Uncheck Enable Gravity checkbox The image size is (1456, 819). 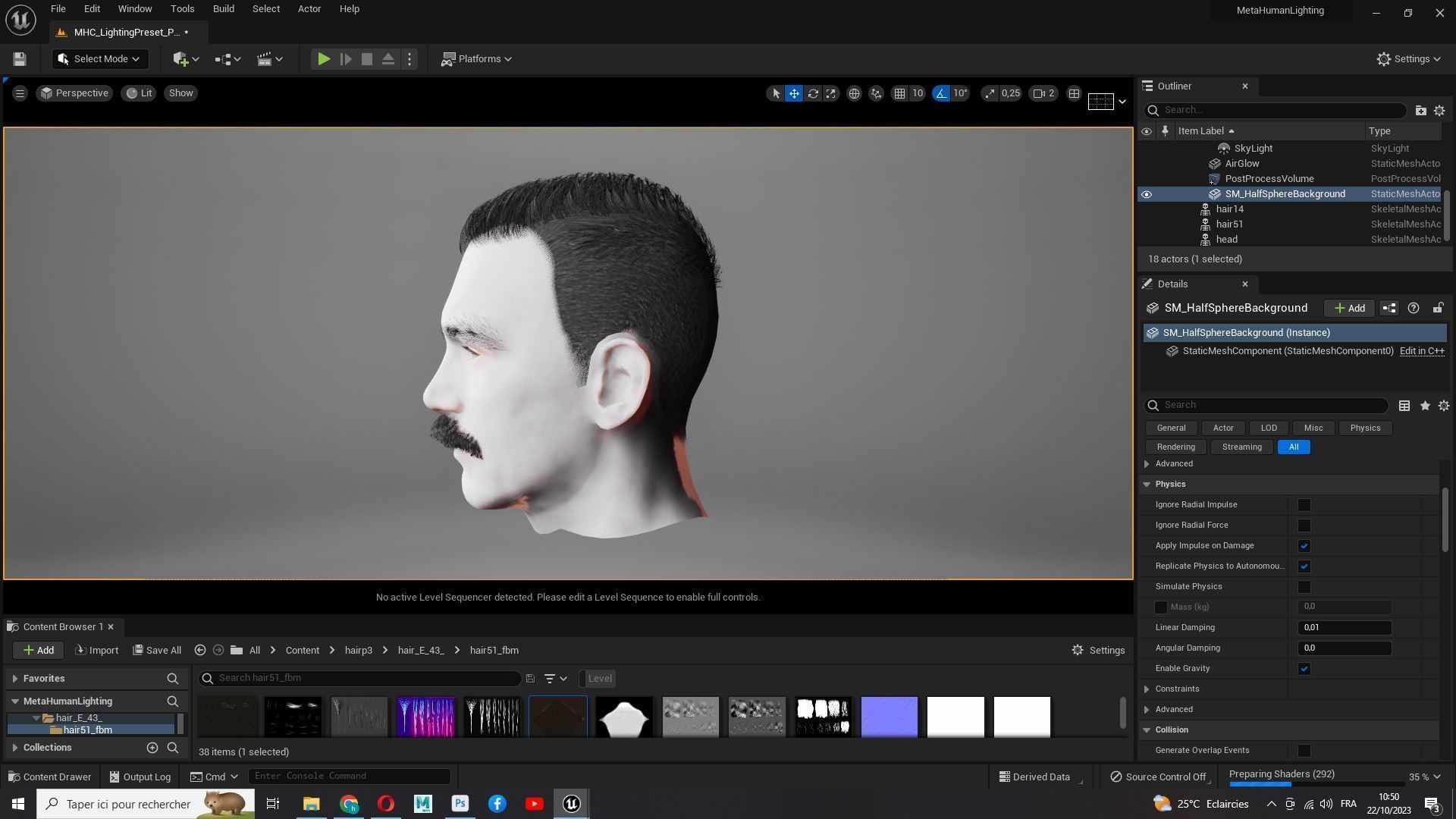coord(1304,669)
